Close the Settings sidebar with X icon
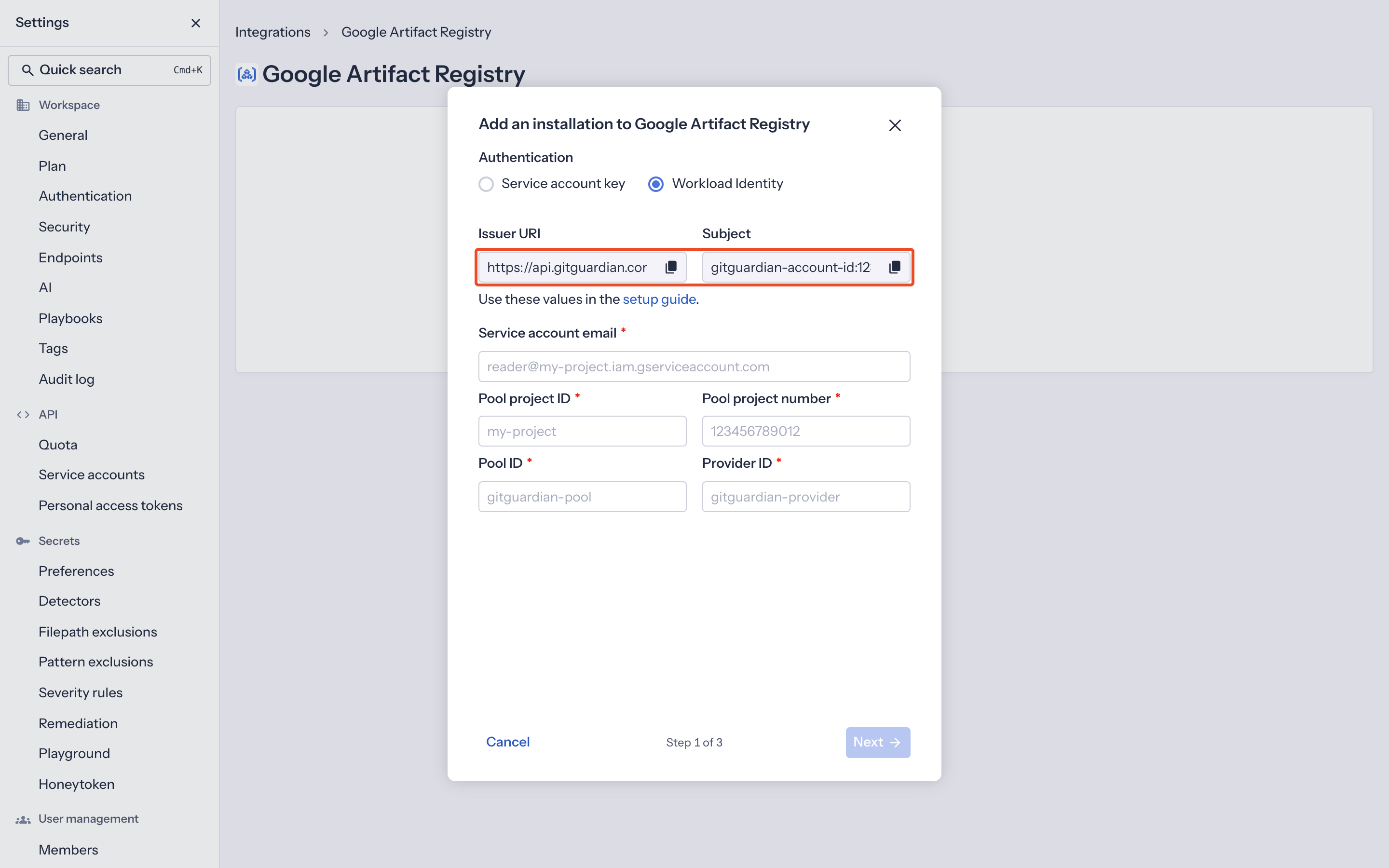Viewport: 1389px width, 868px height. (196, 23)
